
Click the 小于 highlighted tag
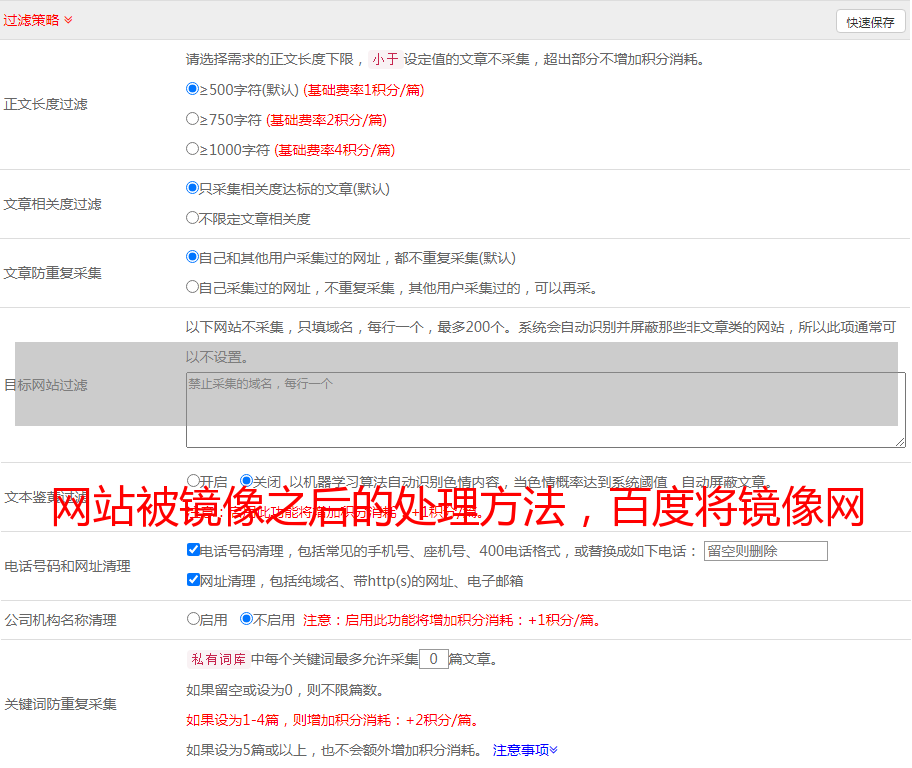[x=385, y=59]
